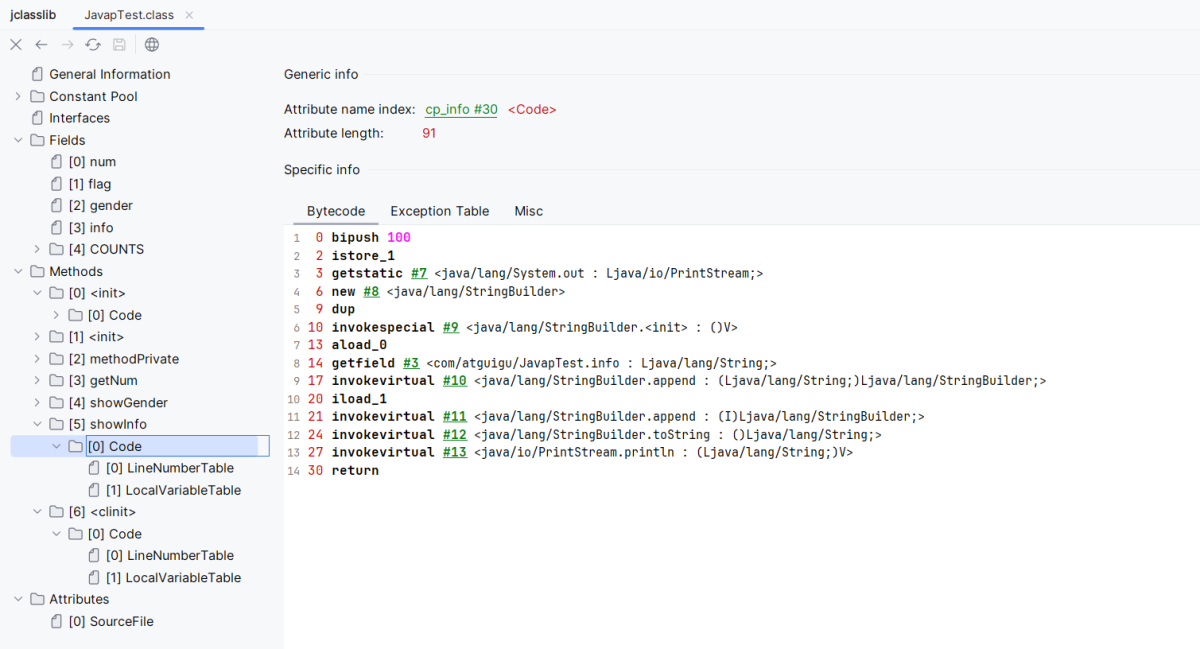Open the Misc tab
The image size is (1200, 649).
[529, 211]
